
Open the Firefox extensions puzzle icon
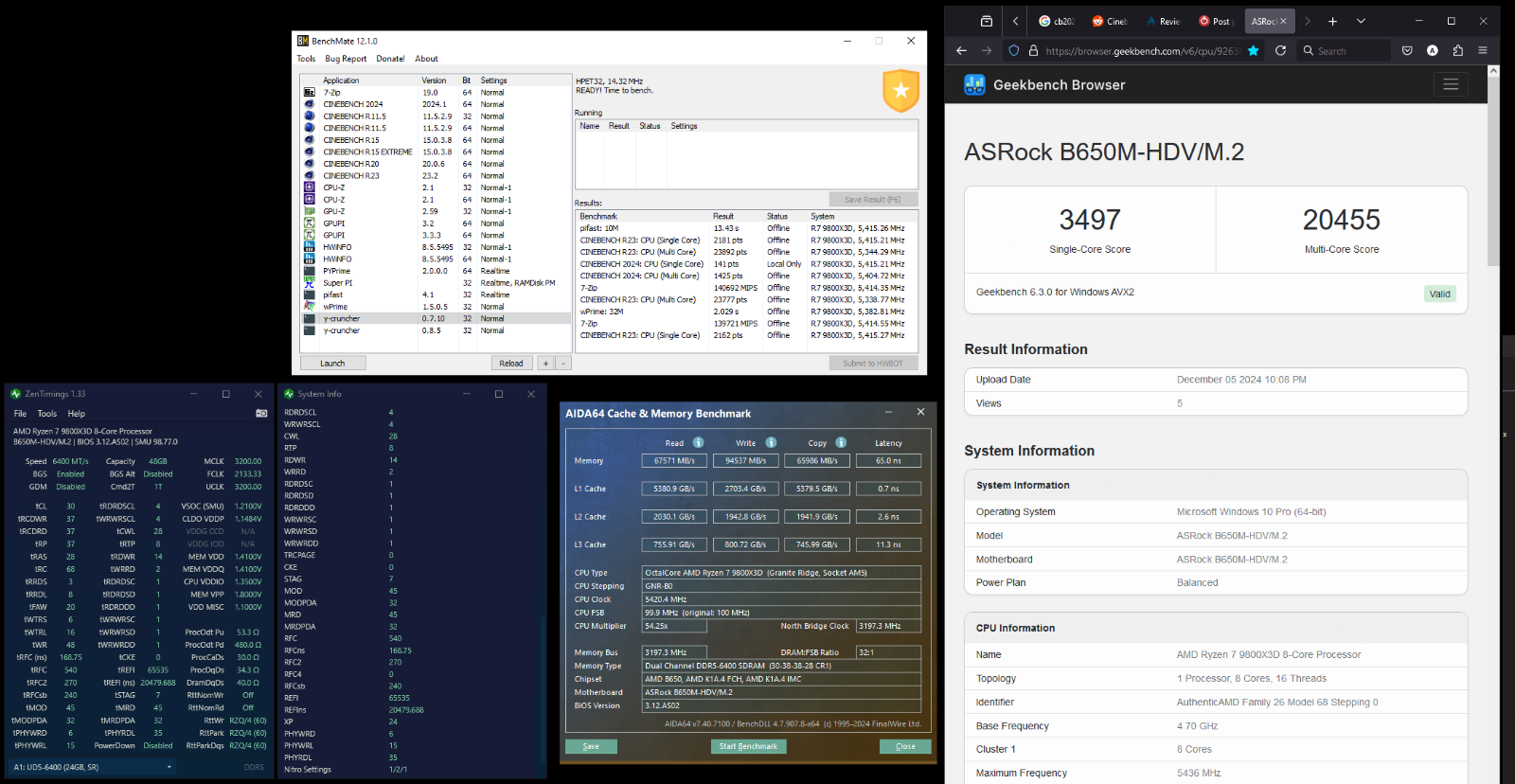1457,51
